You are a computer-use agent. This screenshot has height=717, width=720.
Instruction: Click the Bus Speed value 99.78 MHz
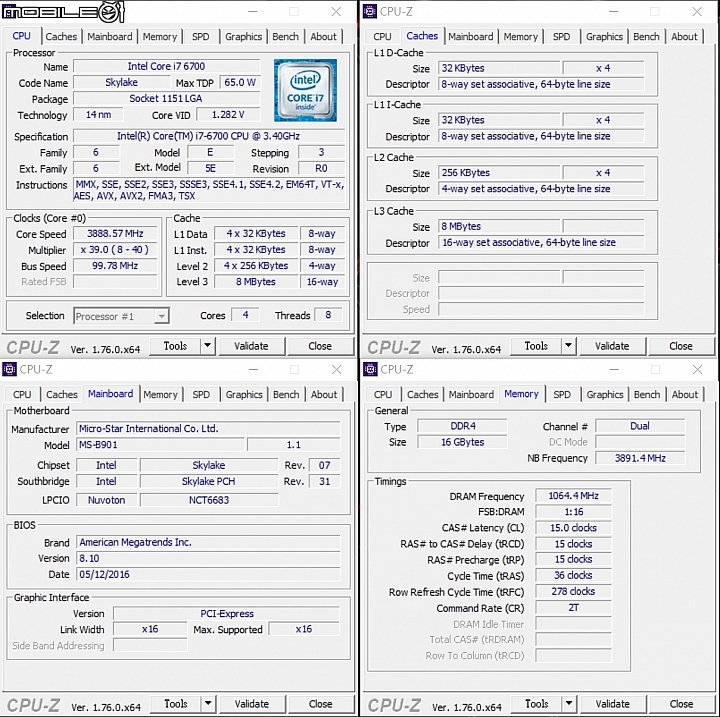click(x=115, y=265)
